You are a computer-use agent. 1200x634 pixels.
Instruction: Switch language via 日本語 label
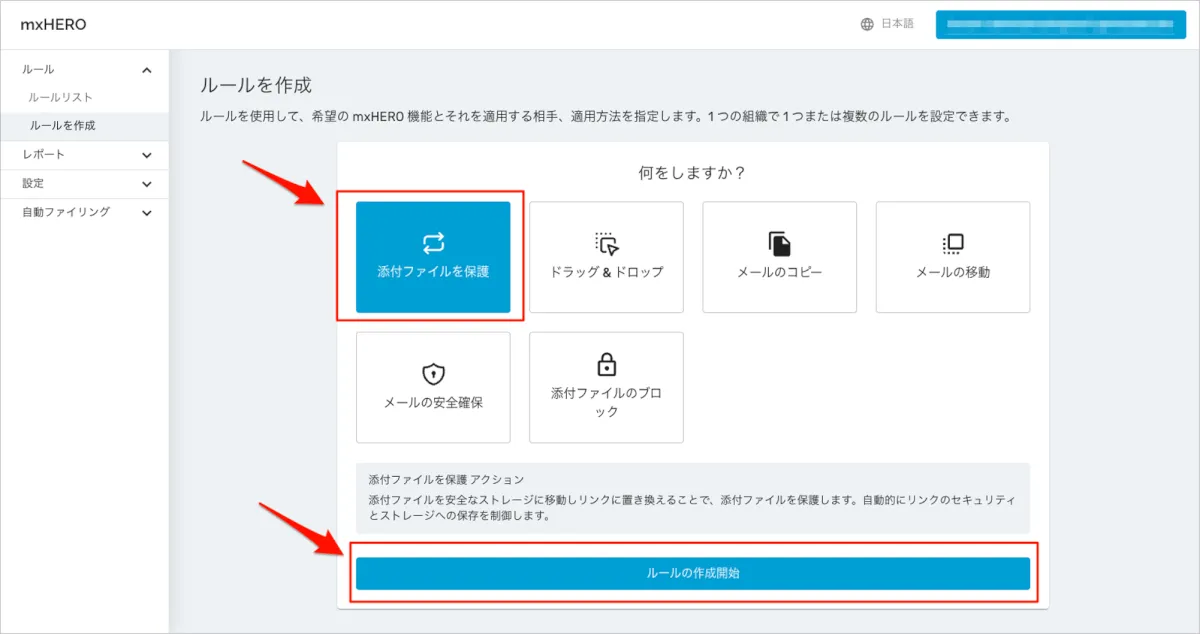[x=897, y=24]
